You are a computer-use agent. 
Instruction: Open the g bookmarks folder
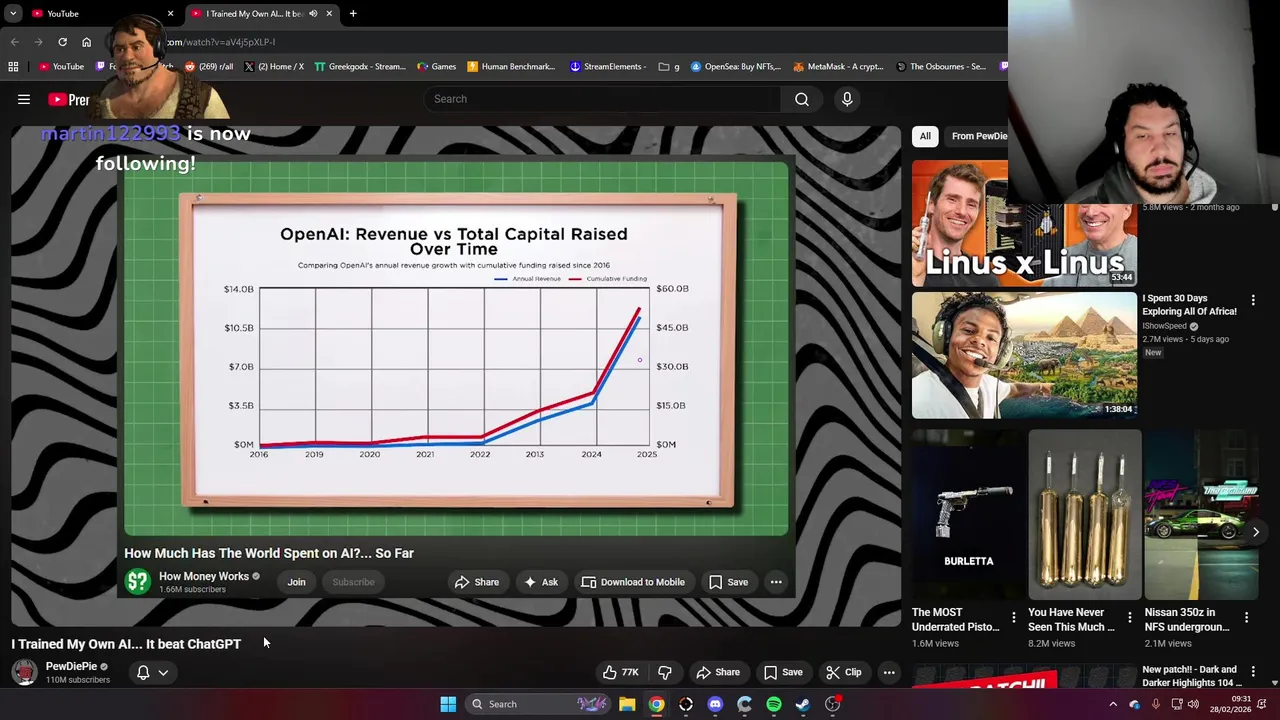669,67
